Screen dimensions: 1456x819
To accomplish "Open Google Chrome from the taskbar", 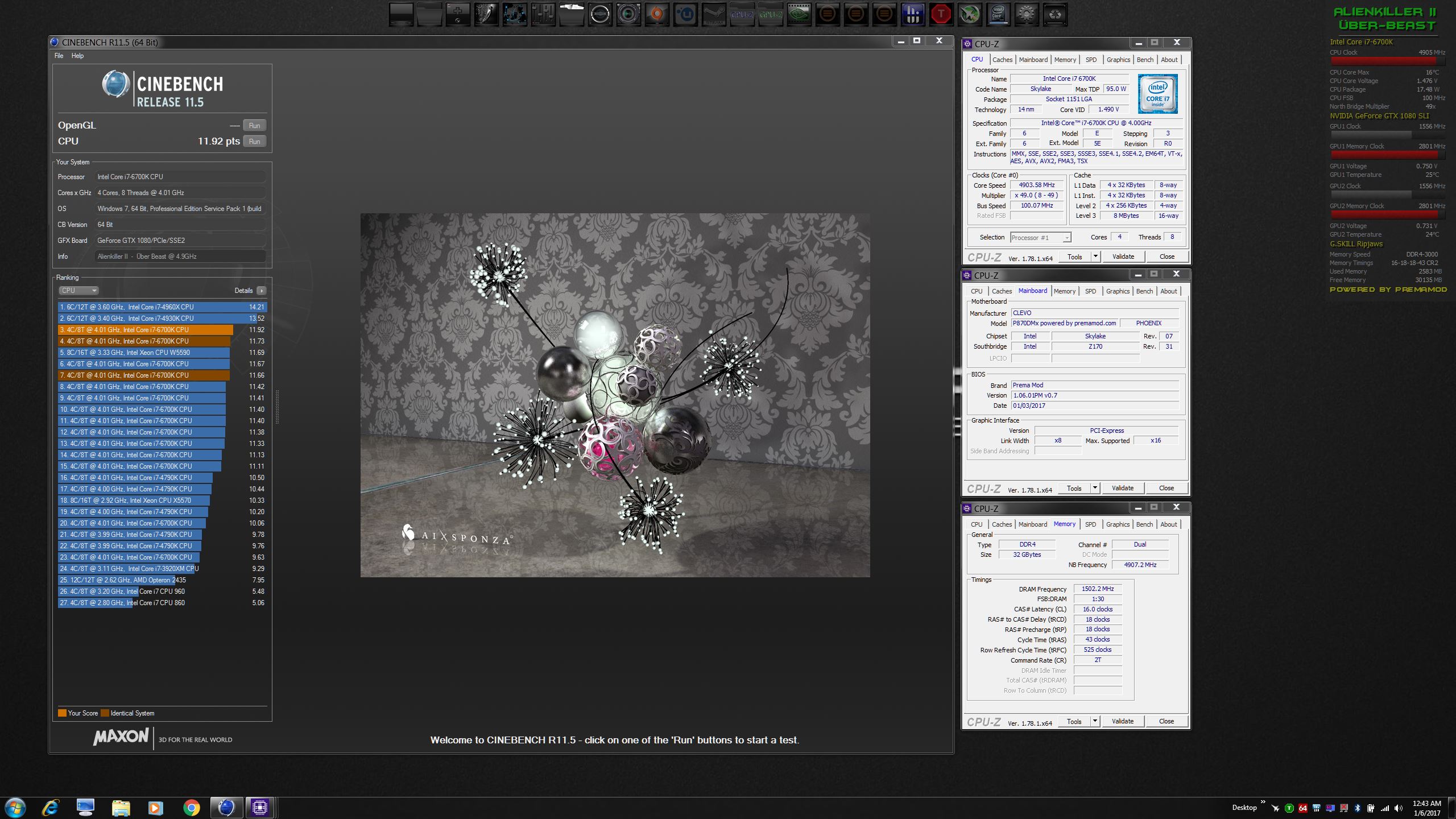I will pyautogui.click(x=192, y=808).
